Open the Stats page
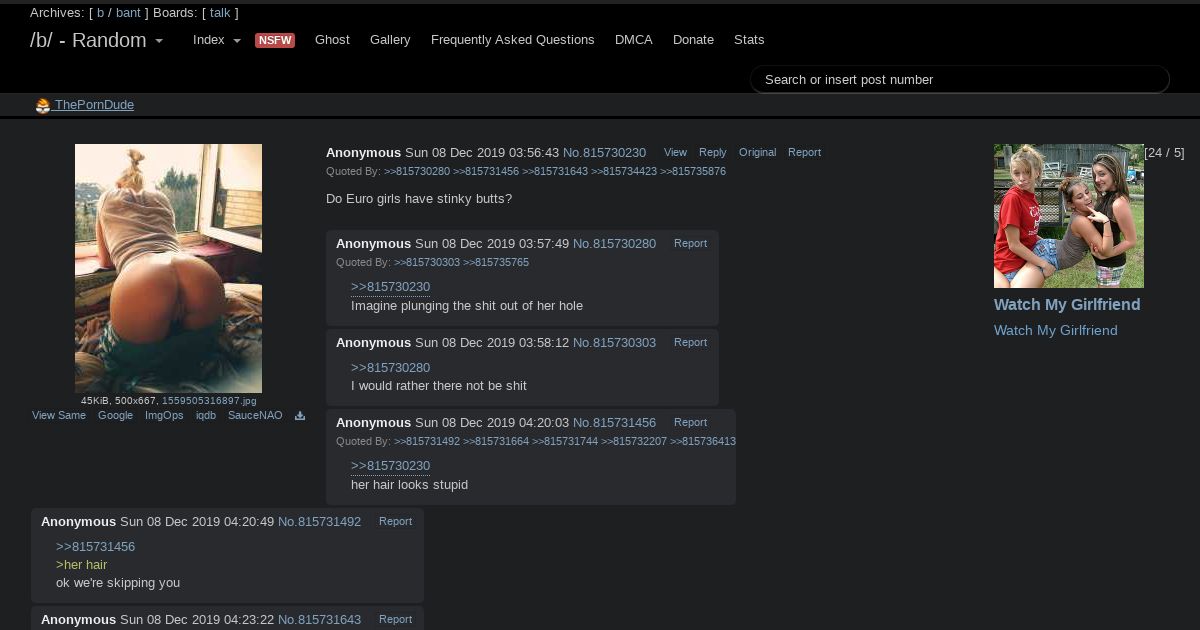The width and height of the screenshot is (1200, 630). [749, 40]
